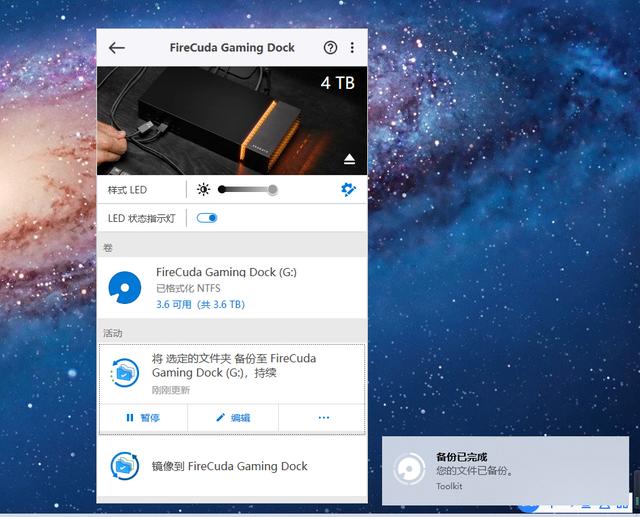Screen dimensions: 640x517
Task: Click 刚刚更新 status text
Action: (171, 390)
